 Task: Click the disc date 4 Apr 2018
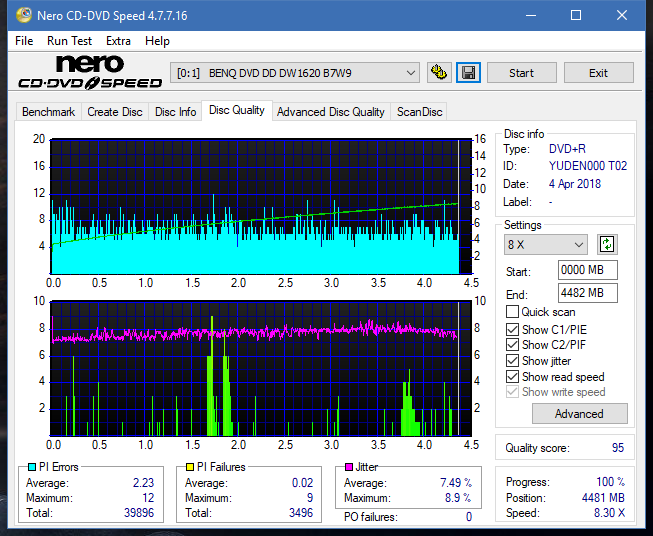[x=575, y=184]
